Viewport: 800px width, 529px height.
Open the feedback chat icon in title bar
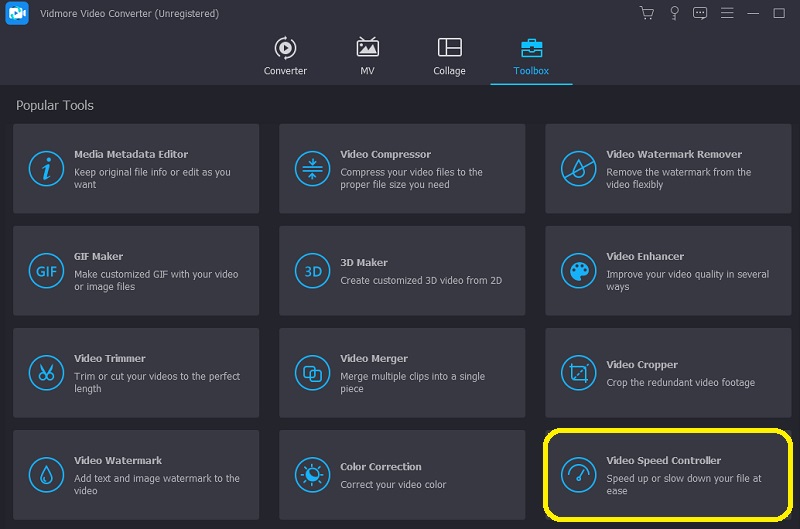(x=700, y=13)
